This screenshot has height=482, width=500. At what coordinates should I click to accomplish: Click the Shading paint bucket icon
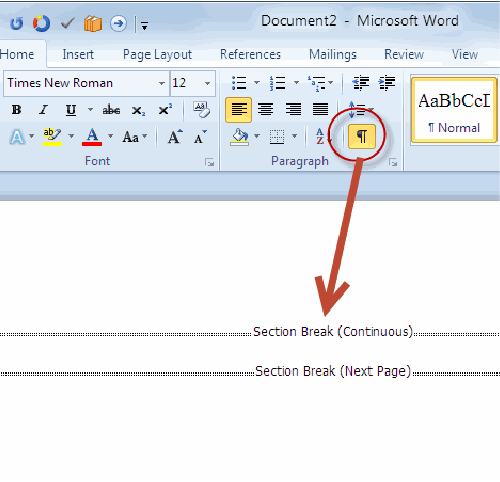pyautogui.click(x=239, y=137)
